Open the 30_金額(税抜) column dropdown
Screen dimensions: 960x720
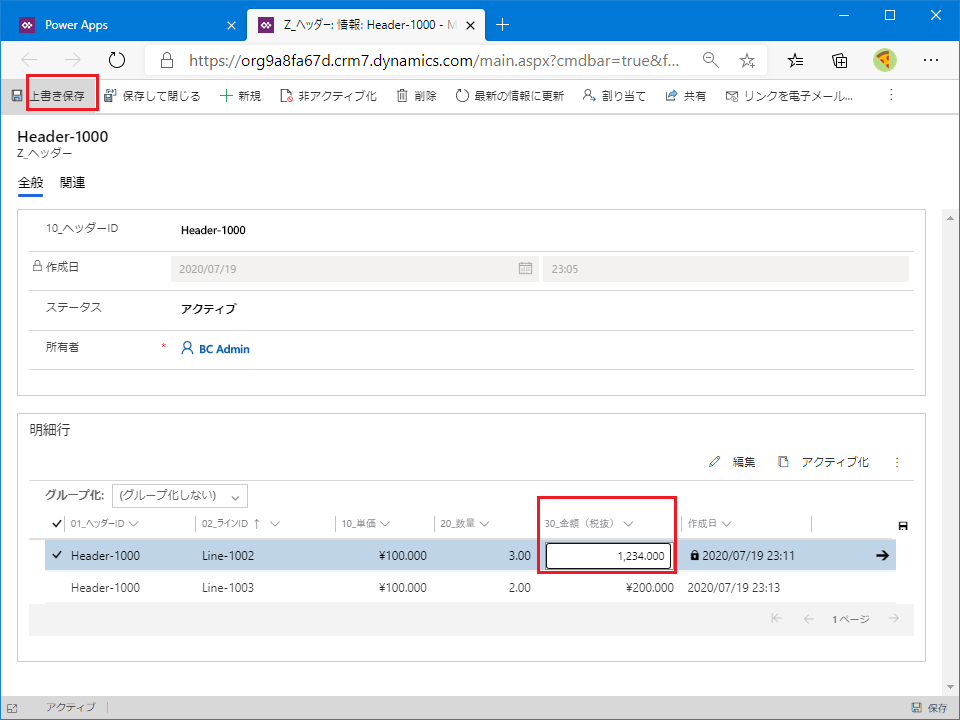click(x=628, y=523)
